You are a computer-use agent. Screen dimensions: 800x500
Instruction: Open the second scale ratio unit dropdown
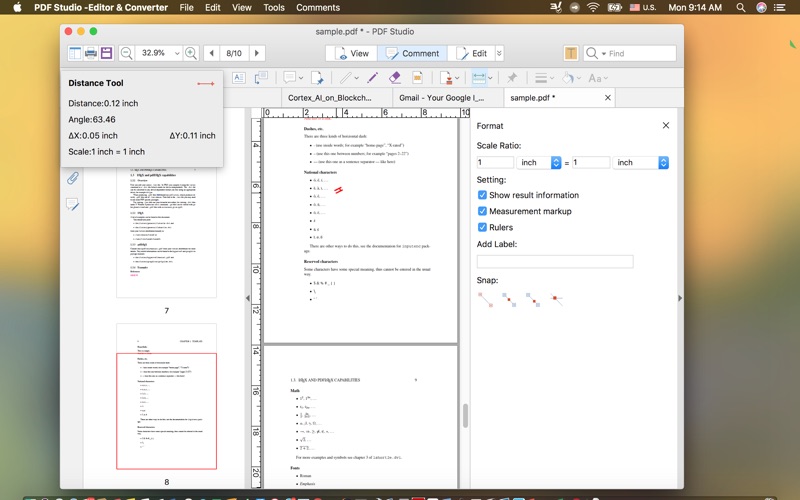[640, 162]
